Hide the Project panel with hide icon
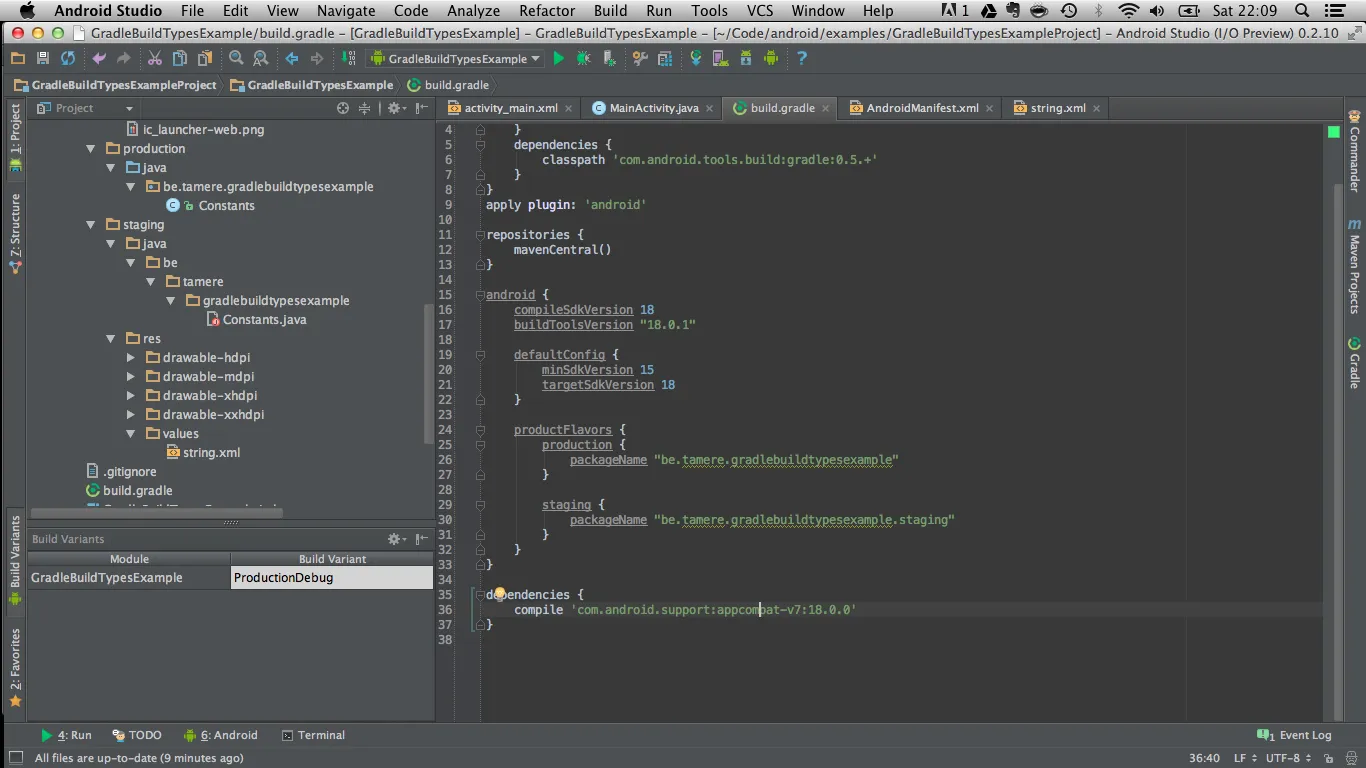The width and height of the screenshot is (1366, 768). tap(421, 108)
